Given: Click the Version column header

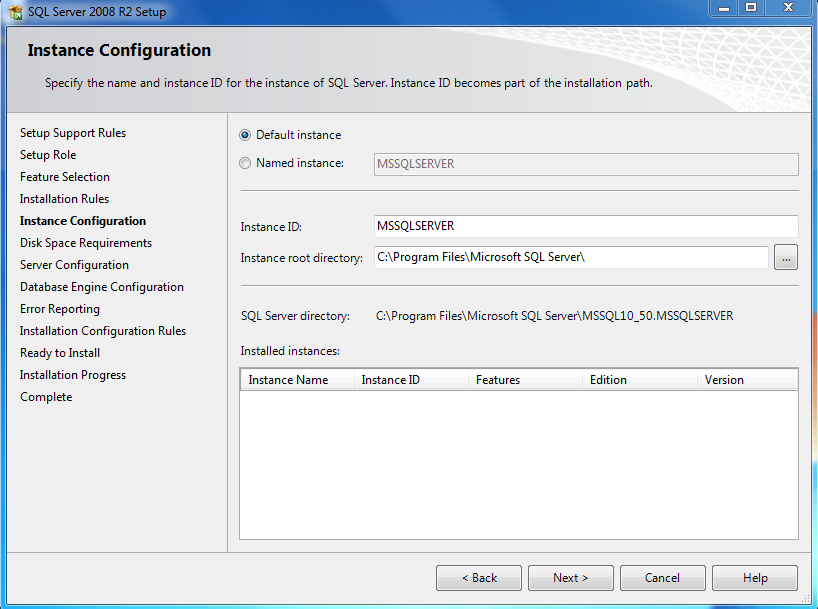Looking at the screenshot, I should tap(748, 380).
